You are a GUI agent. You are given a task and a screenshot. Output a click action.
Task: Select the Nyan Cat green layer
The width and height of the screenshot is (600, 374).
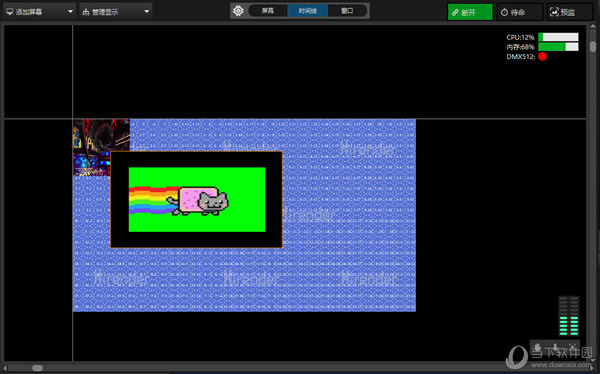tap(197, 199)
